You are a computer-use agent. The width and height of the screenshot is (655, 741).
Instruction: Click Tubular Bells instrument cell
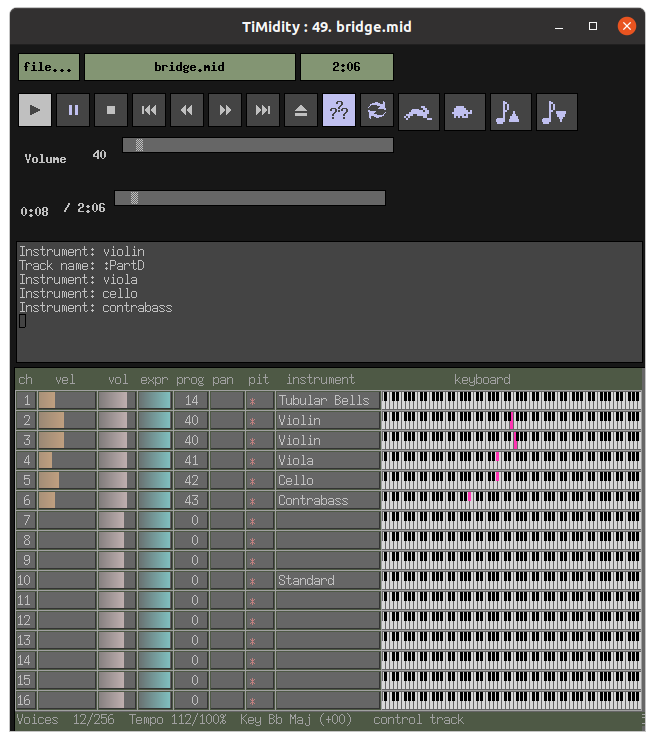pos(328,400)
